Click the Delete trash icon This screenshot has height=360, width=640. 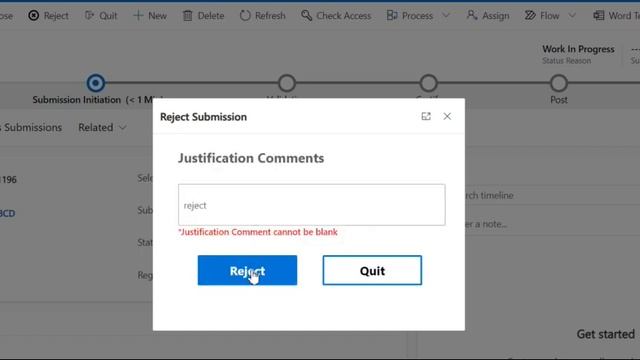[x=187, y=16]
